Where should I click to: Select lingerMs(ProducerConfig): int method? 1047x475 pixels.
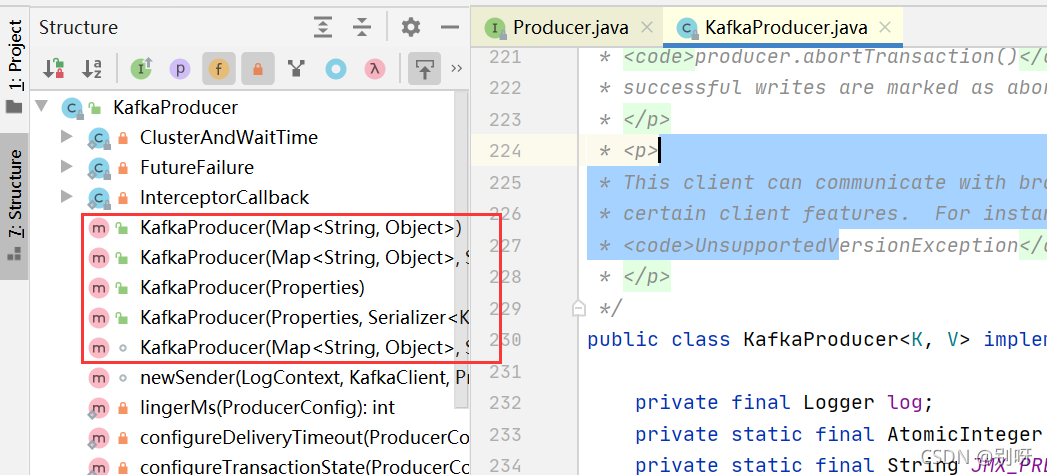coord(267,408)
